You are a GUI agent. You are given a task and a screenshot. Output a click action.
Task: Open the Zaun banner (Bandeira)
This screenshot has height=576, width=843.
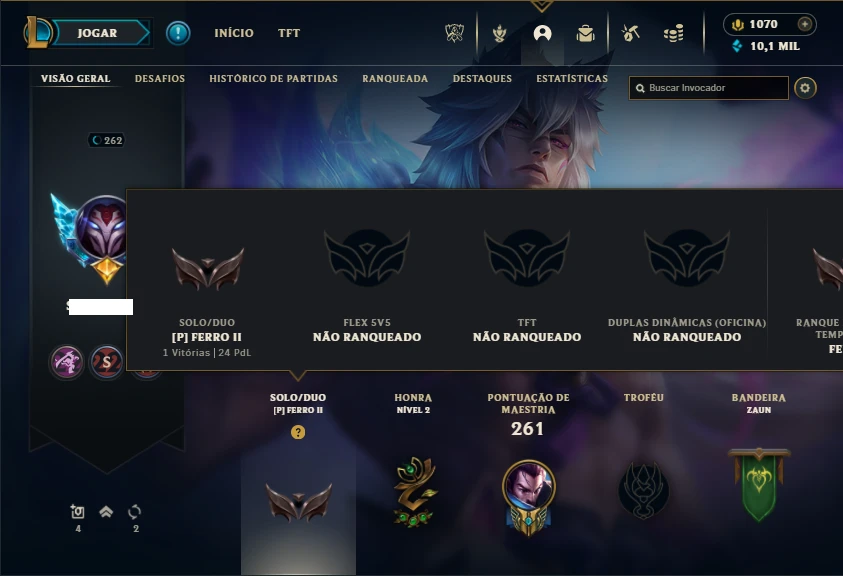point(759,484)
